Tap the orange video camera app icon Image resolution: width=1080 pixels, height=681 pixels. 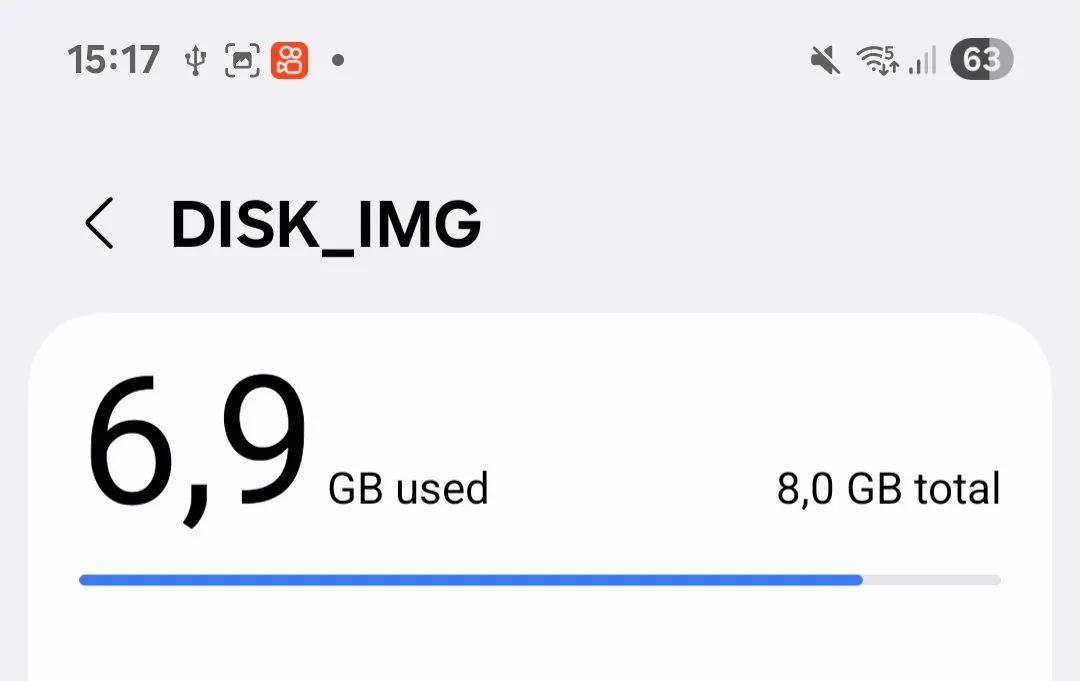click(x=289, y=61)
